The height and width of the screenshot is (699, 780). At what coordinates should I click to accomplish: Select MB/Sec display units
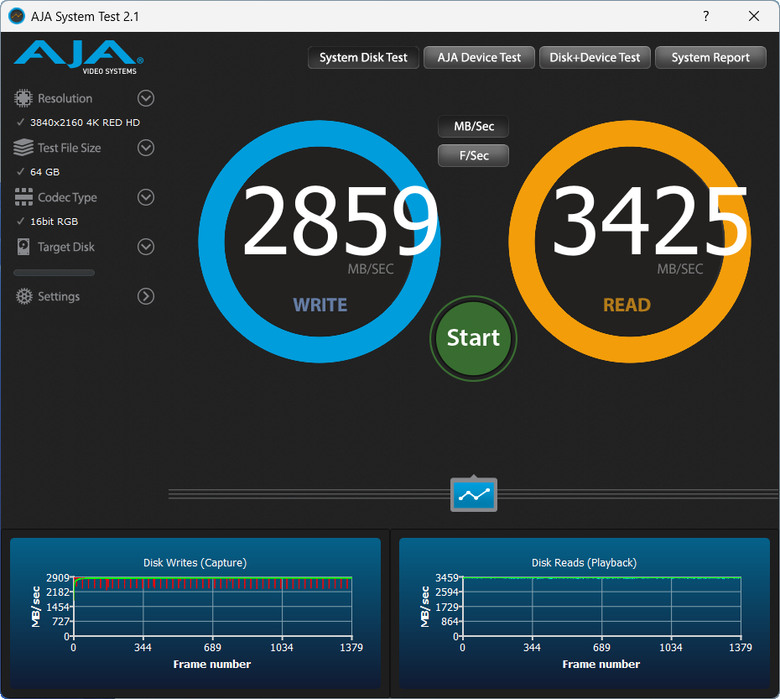pyautogui.click(x=474, y=126)
